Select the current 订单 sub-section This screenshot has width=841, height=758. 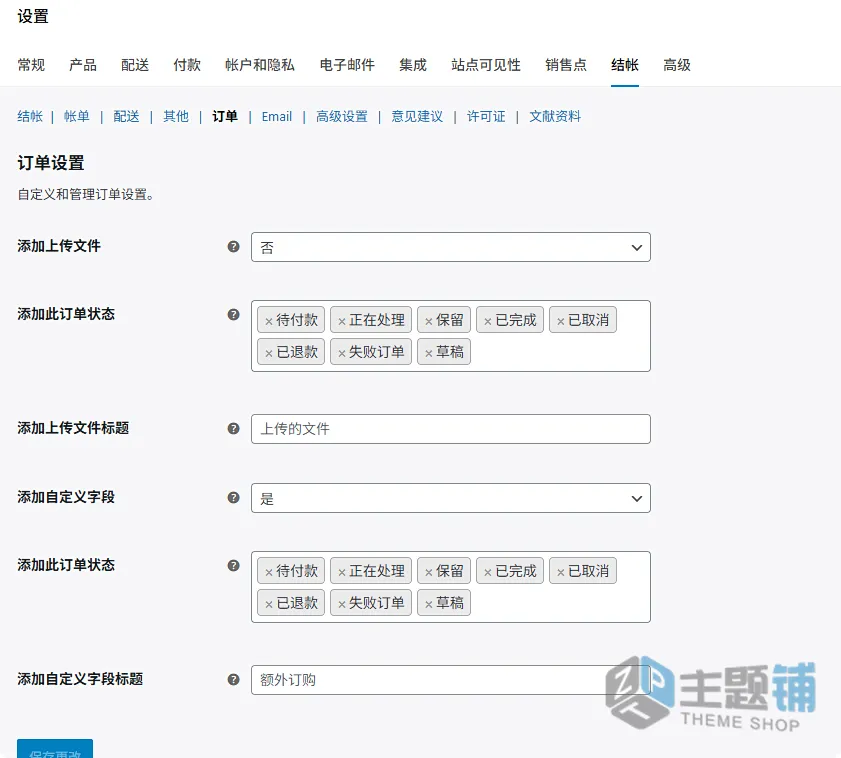pyautogui.click(x=225, y=116)
